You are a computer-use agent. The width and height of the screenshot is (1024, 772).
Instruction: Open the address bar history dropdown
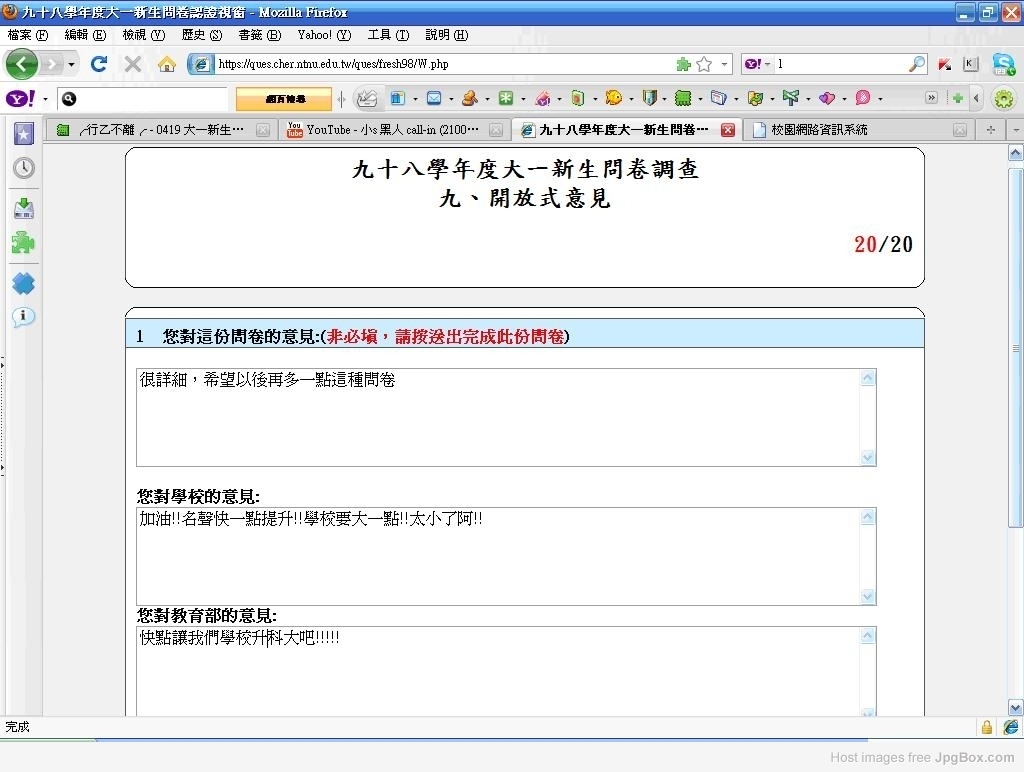coord(726,64)
